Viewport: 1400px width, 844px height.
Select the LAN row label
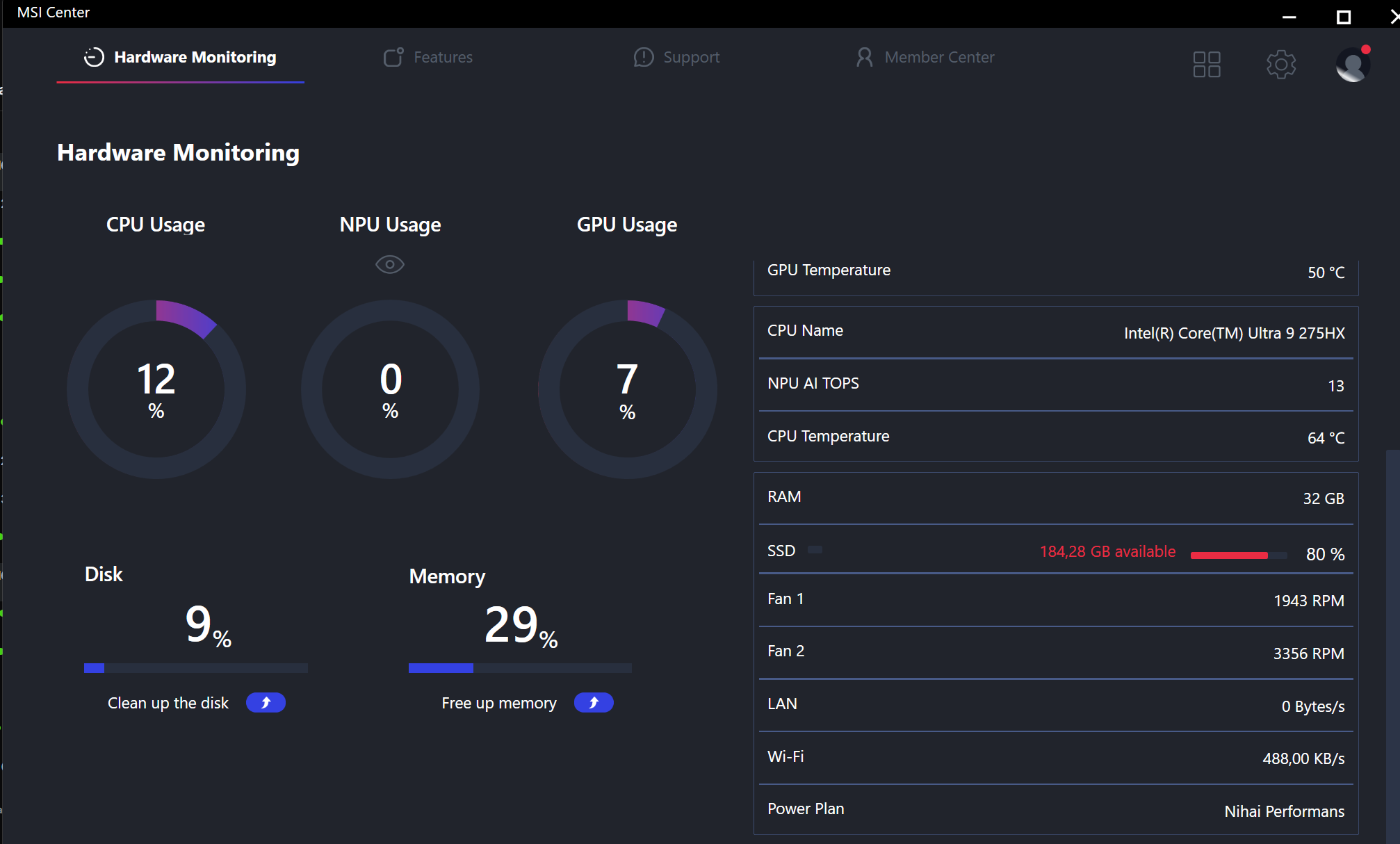(x=782, y=704)
